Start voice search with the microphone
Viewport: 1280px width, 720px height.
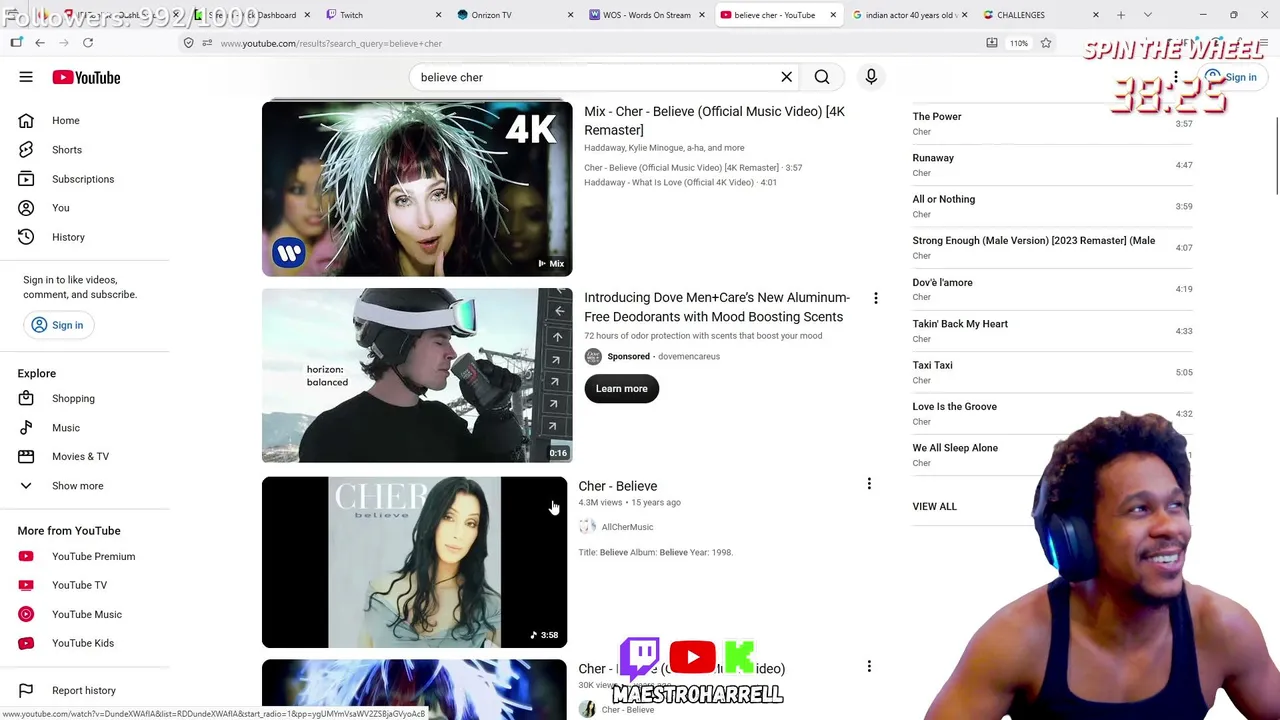[x=871, y=77]
